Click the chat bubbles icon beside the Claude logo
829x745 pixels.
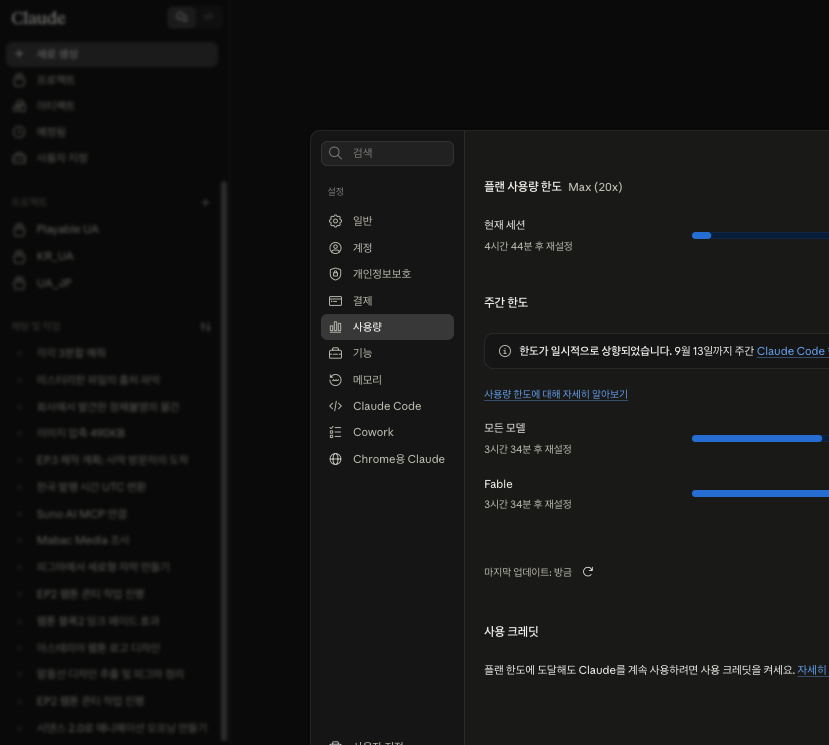tap(182, 17)
